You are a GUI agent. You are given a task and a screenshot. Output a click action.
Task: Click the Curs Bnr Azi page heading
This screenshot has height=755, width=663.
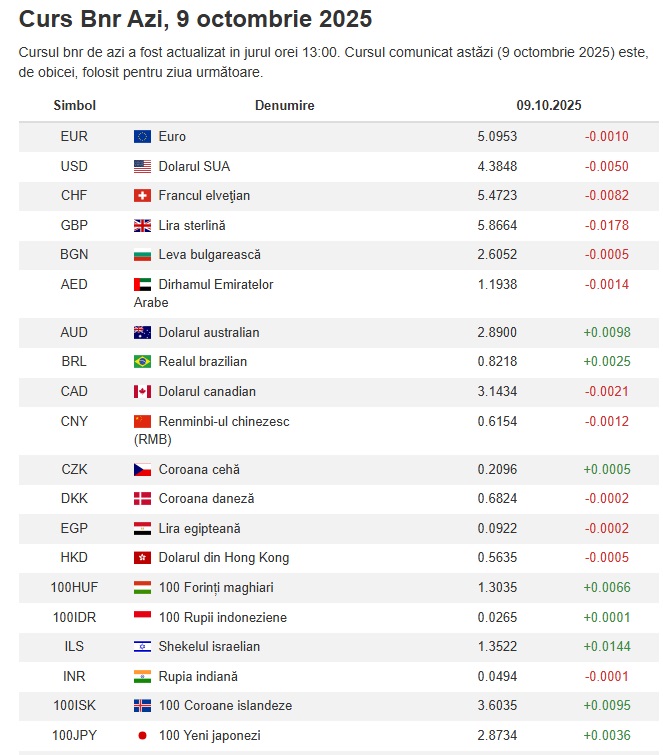pos(195,19)
